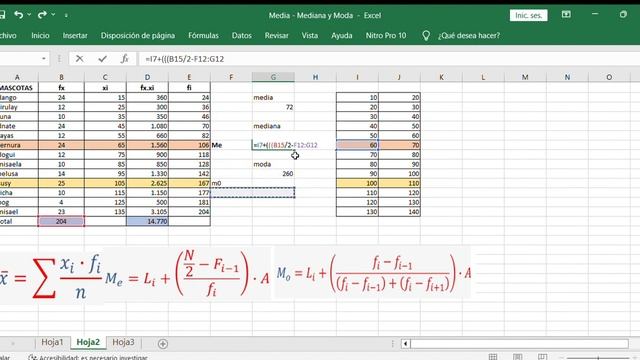
Task: Click the orange highlighted cell with 60
Action: pos(357,145)
